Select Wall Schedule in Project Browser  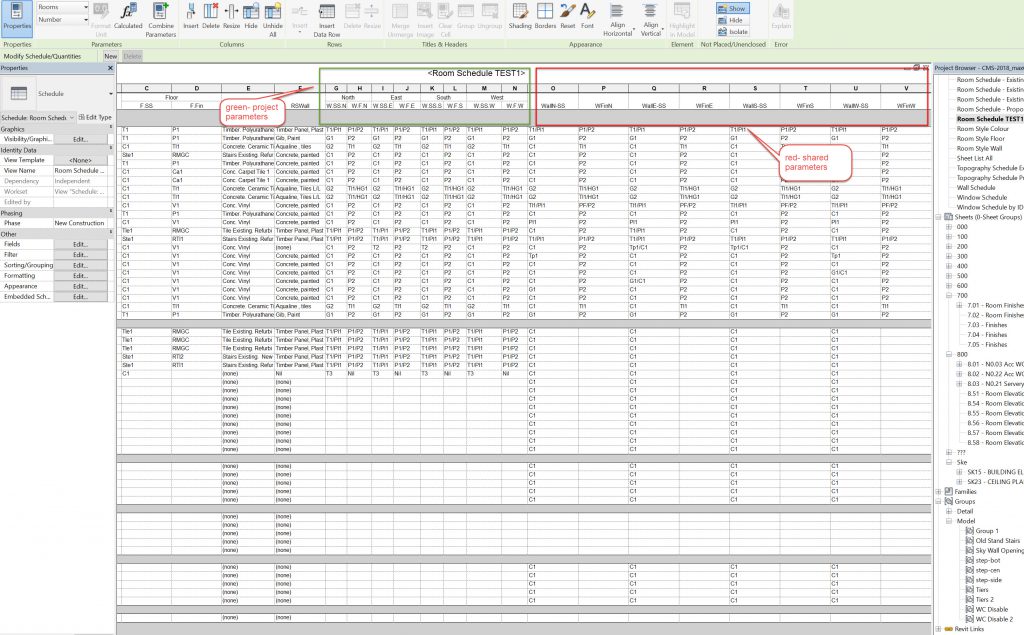pyautogui.click(x=976, y=187)
